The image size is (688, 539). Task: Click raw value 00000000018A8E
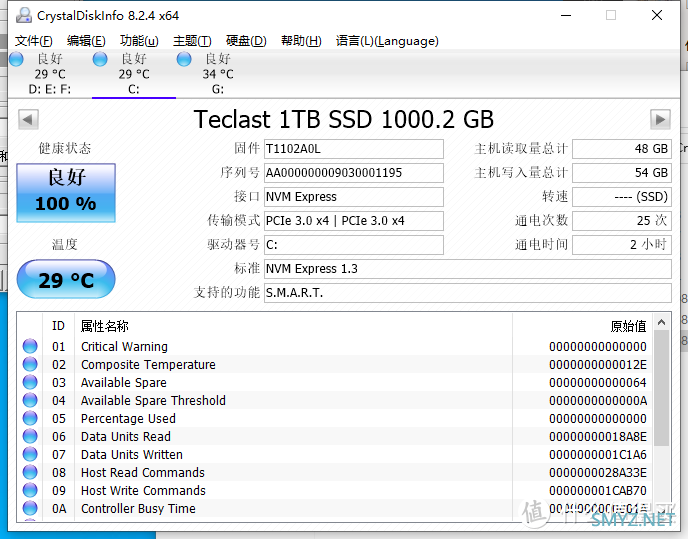(598, 437)
